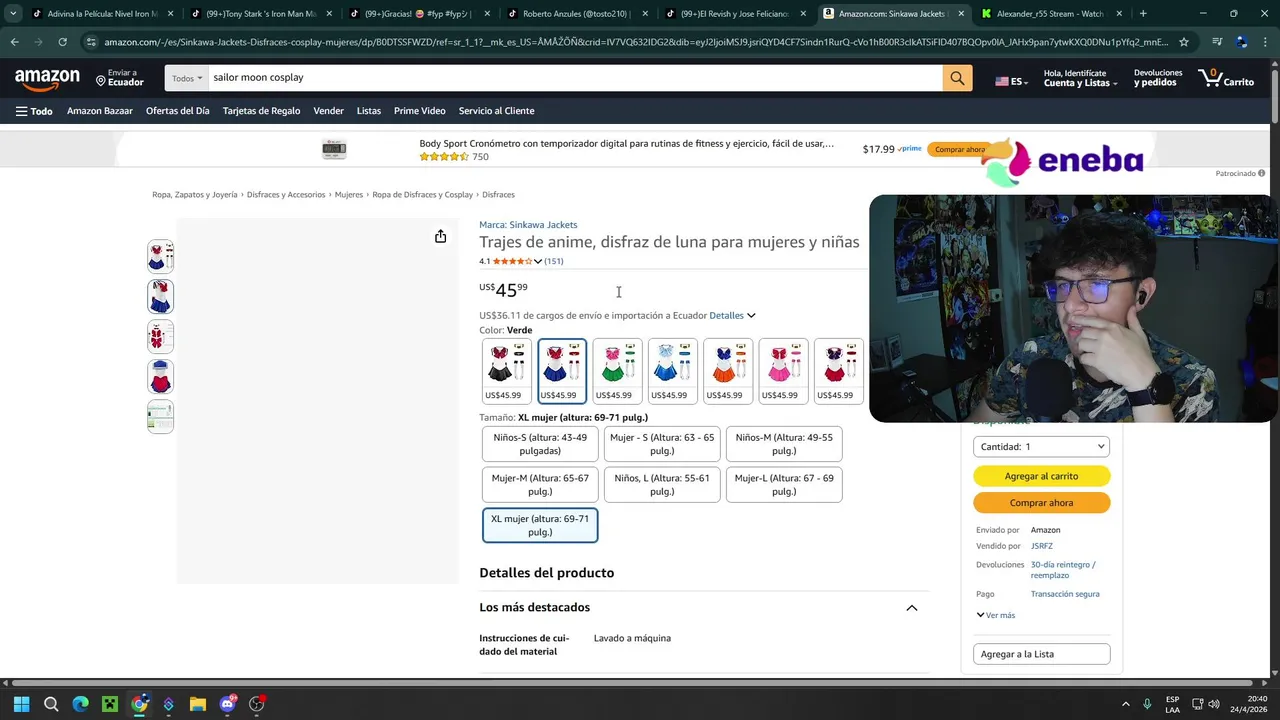Click the Amazon logo
1280x720 pixels.
[x=47, y=78]
